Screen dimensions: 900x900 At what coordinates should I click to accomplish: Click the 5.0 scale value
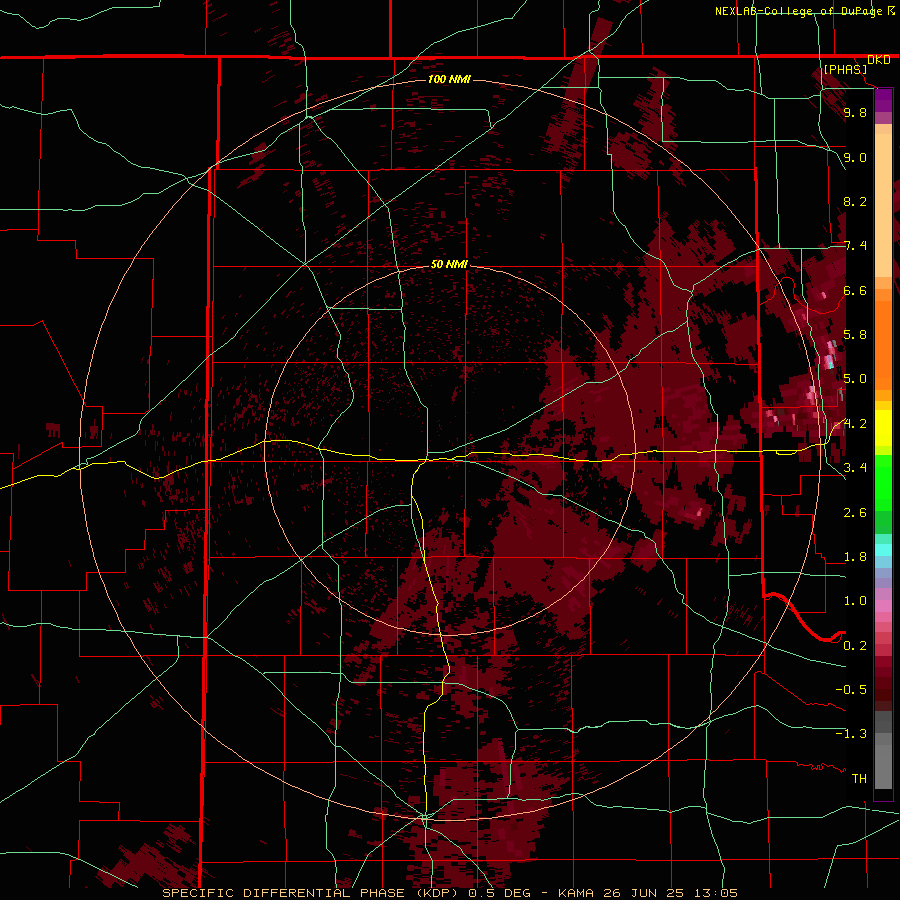click(x=855, y=379)
